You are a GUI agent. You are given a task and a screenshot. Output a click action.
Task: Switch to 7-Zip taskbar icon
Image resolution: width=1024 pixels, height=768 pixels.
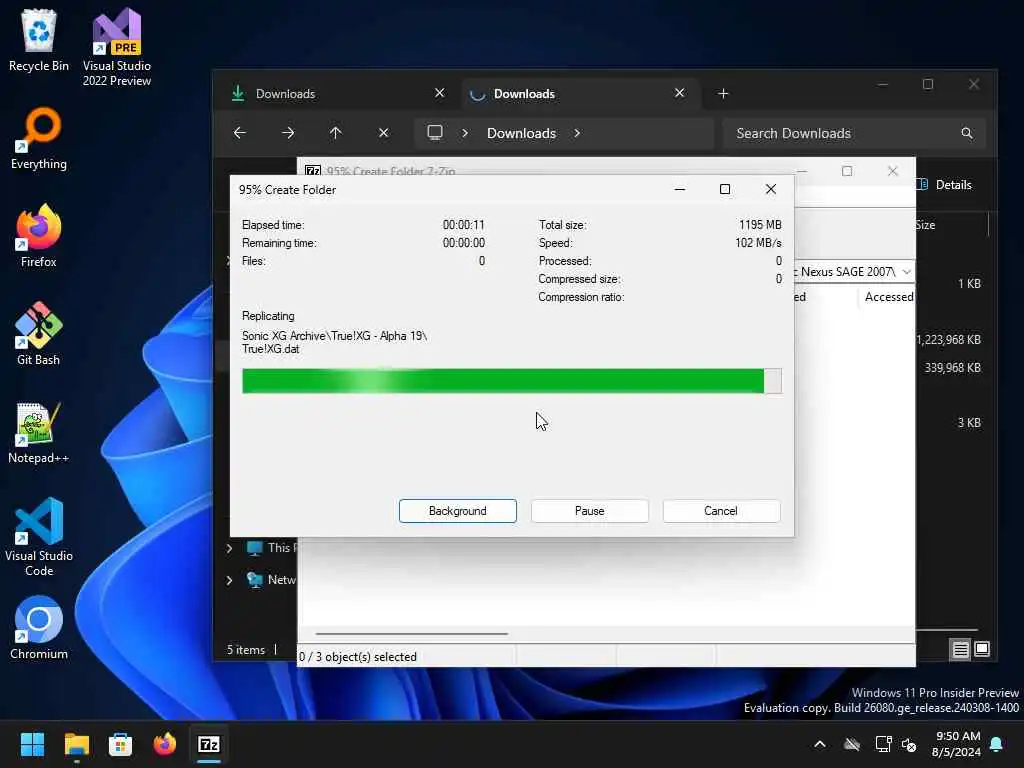tap(209, 744)
